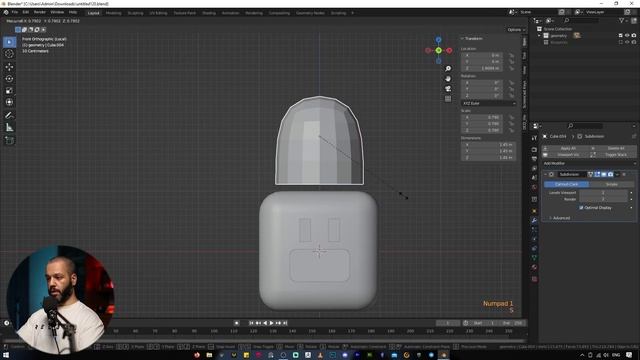
Task: Click the Toggle Stack button
Action: [x=613, y=155]
